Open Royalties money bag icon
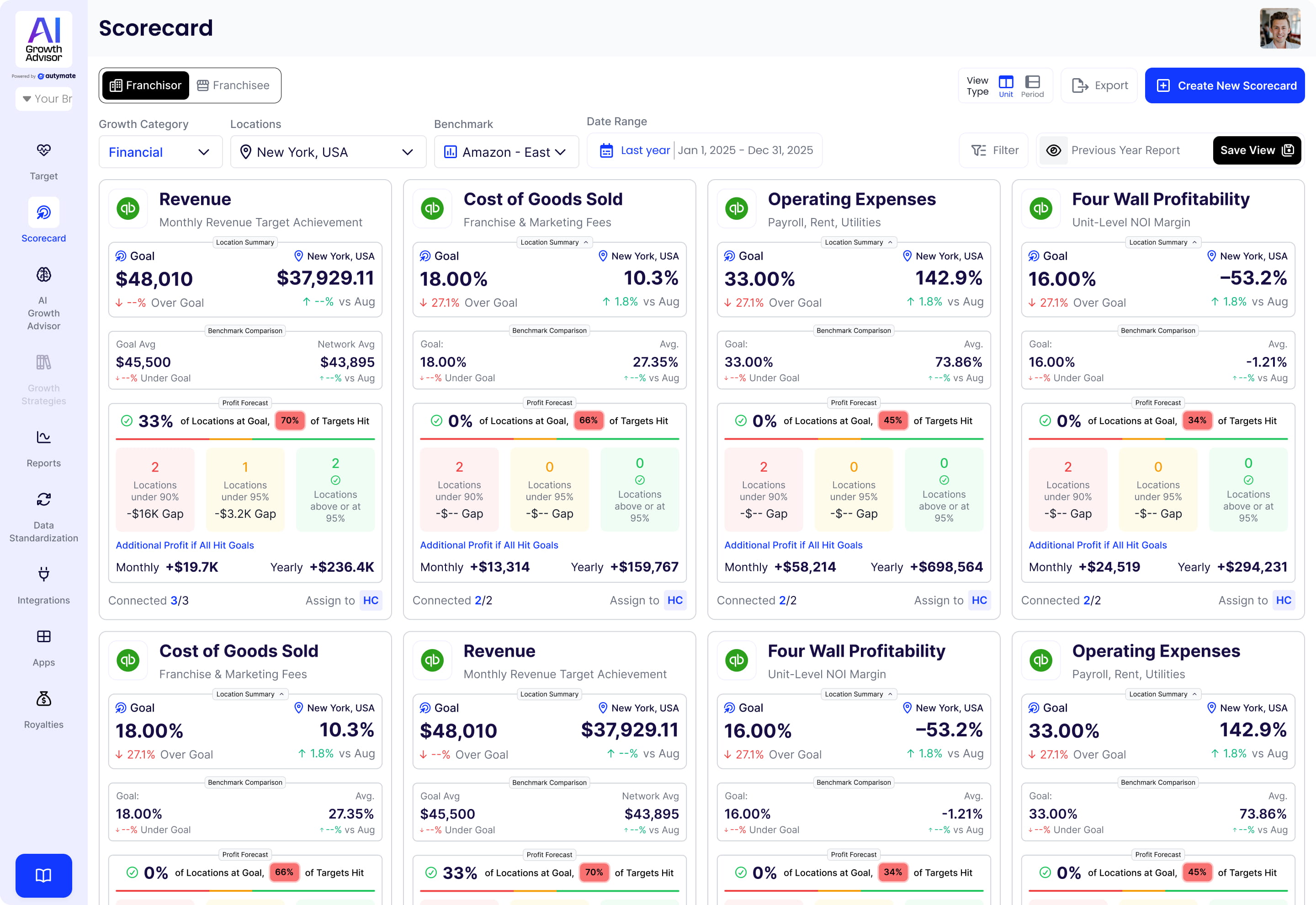The image size is (1316, 905). click(x=44, y=698)
